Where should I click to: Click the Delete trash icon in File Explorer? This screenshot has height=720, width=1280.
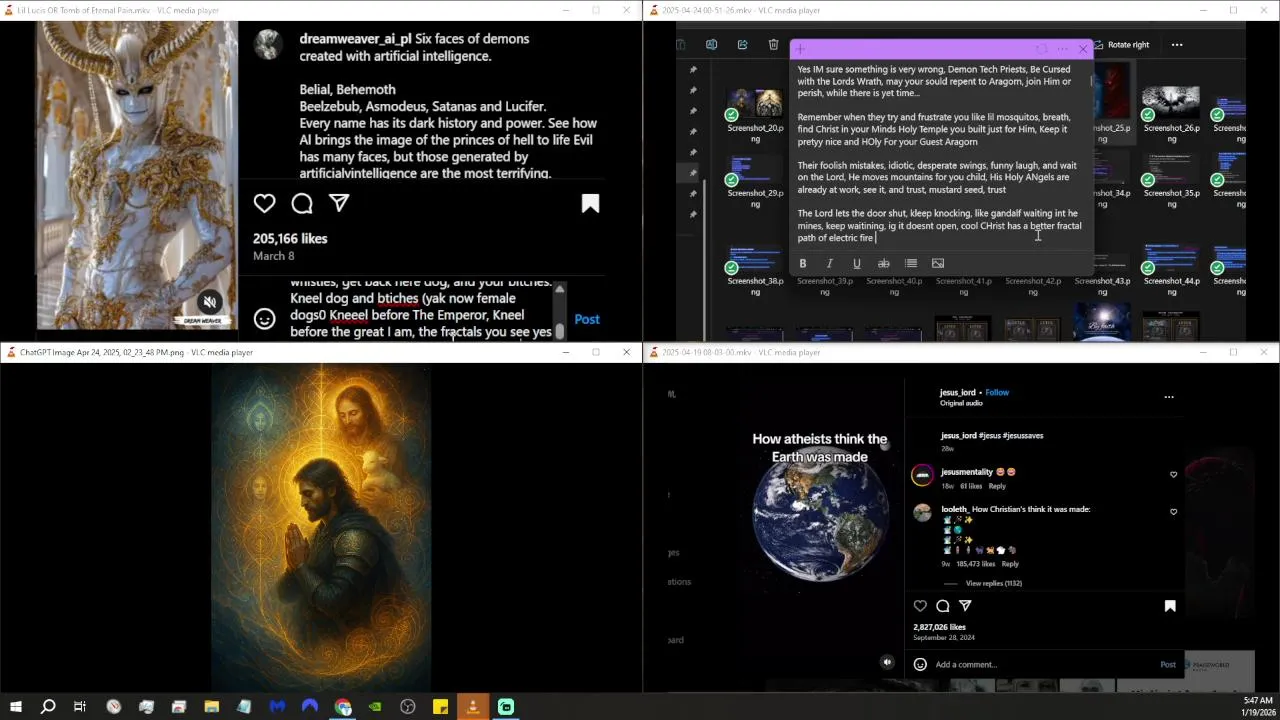click(773, 45)
